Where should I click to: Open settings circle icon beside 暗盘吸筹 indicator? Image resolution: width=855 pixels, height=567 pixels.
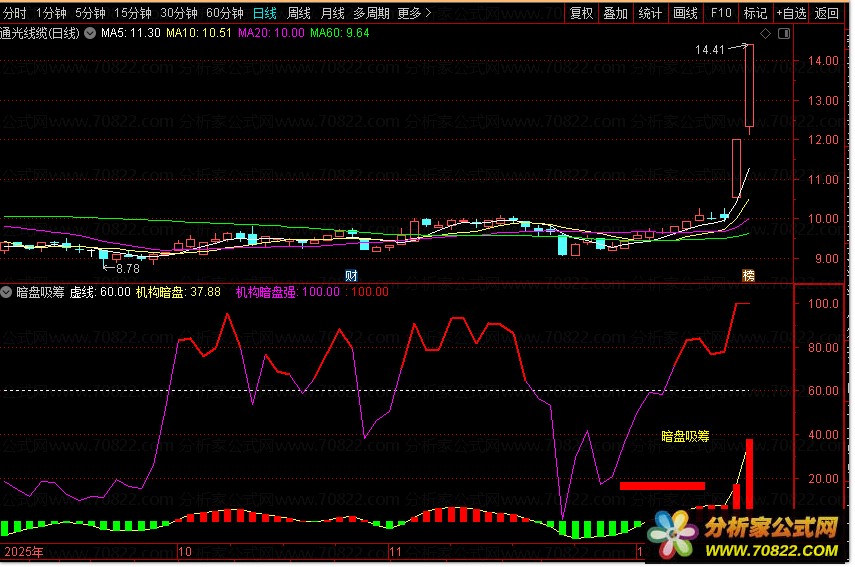tap(7, 293)
